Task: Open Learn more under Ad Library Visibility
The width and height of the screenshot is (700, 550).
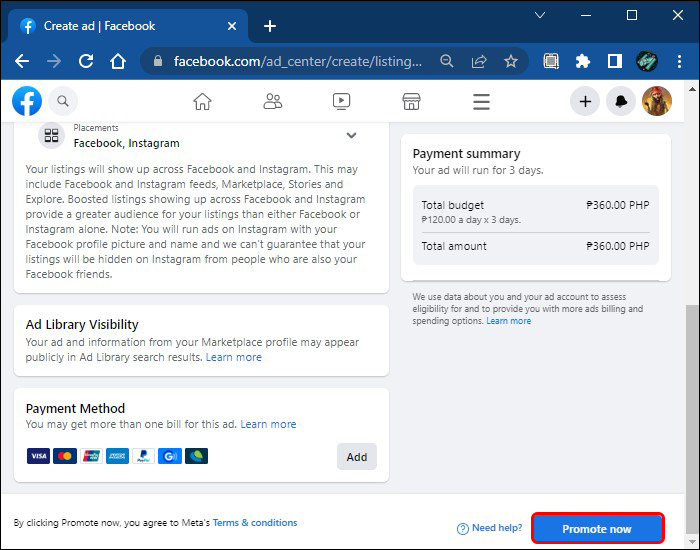Action: click(233, 357)
